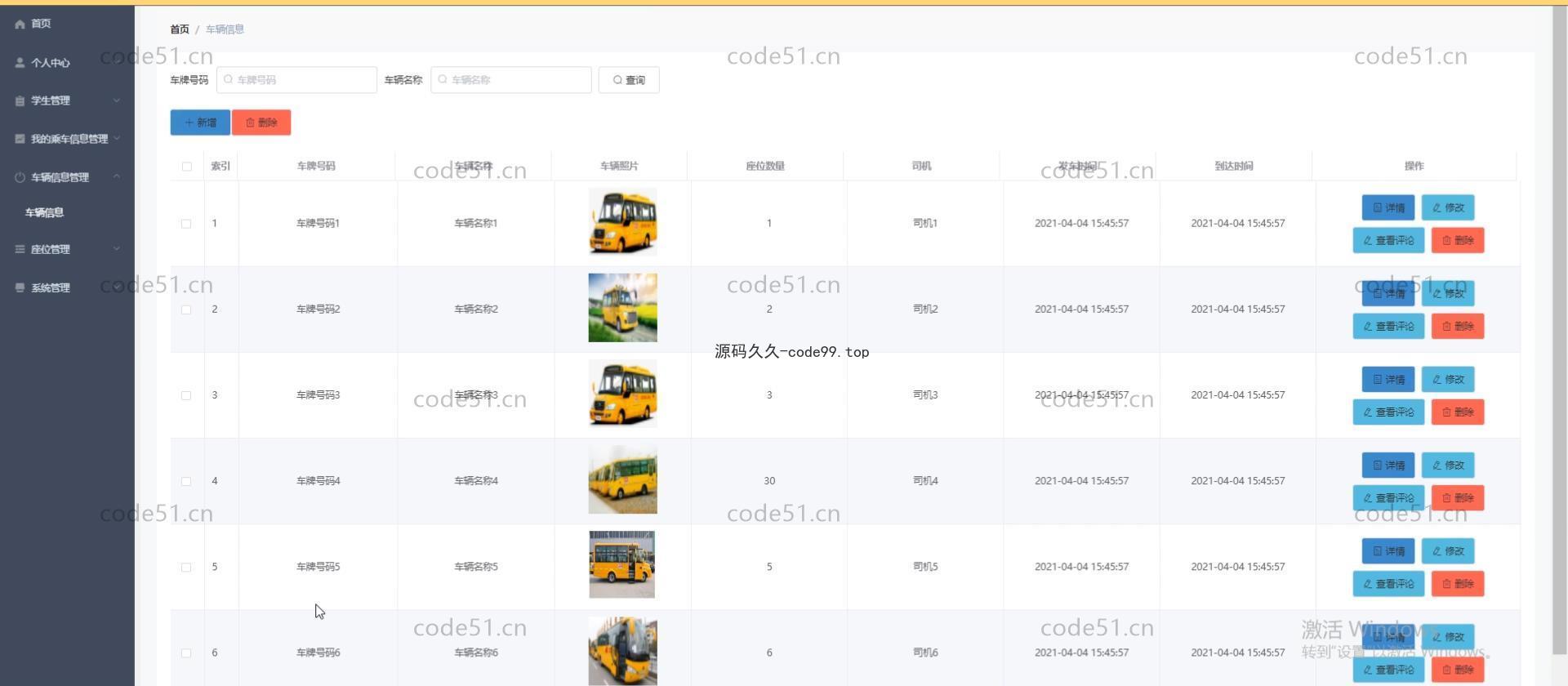This screenshot has height=686, width=1568.
Task: Click 查看评论 for row 车牌号码4
Action: (1388, 497)
